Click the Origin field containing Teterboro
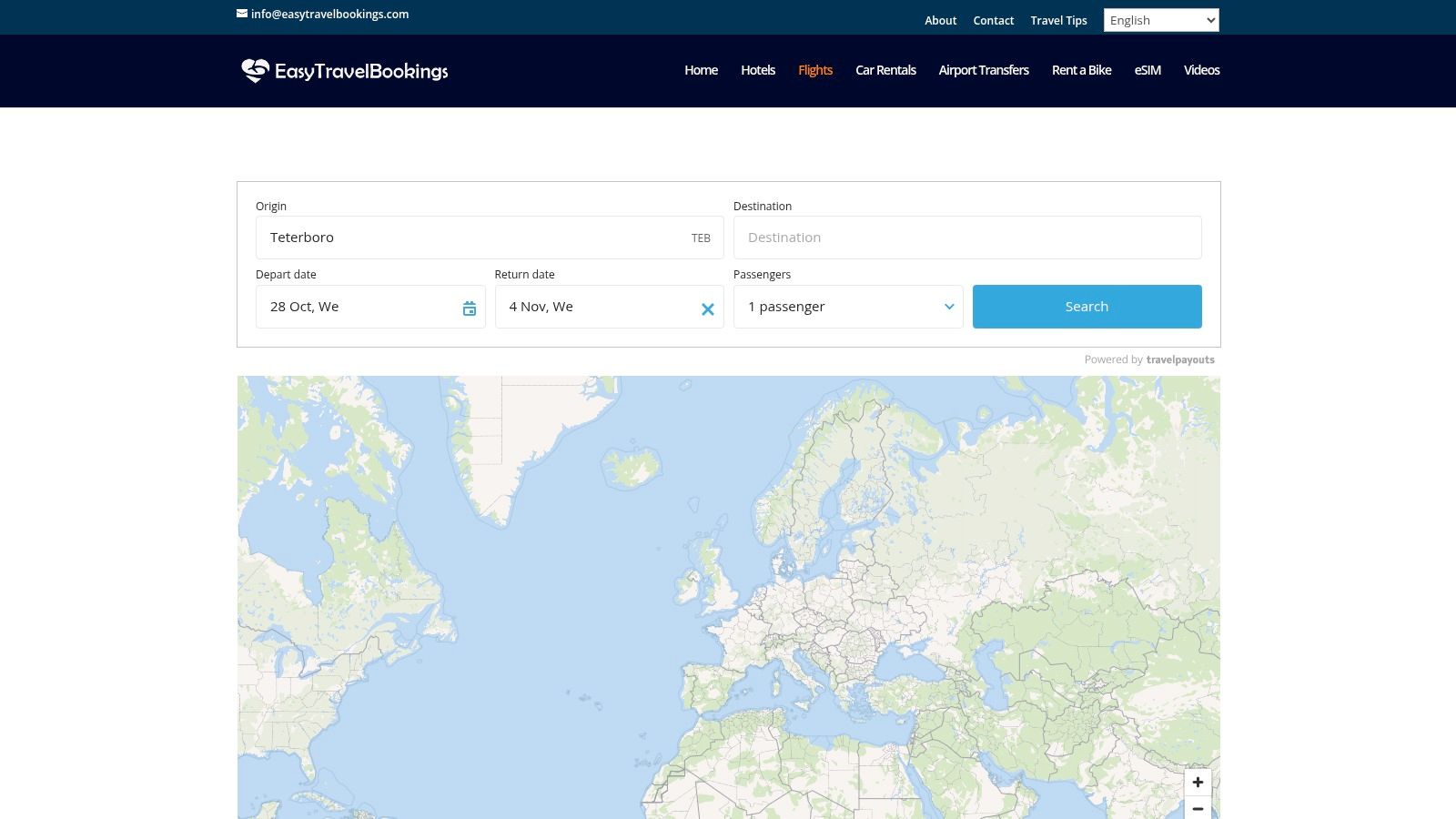 490,238
